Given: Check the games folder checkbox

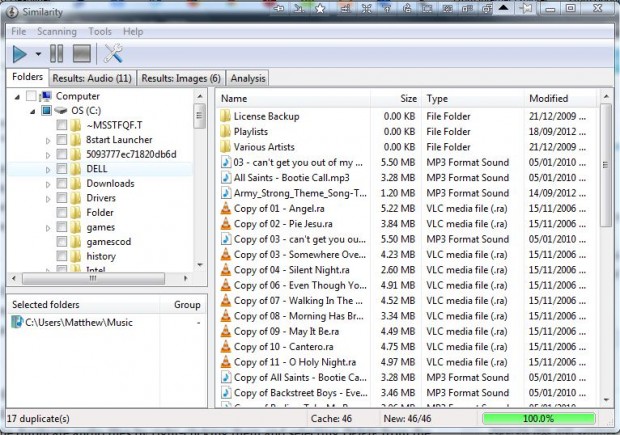Looking at the screenshot, I should [62, 227].
